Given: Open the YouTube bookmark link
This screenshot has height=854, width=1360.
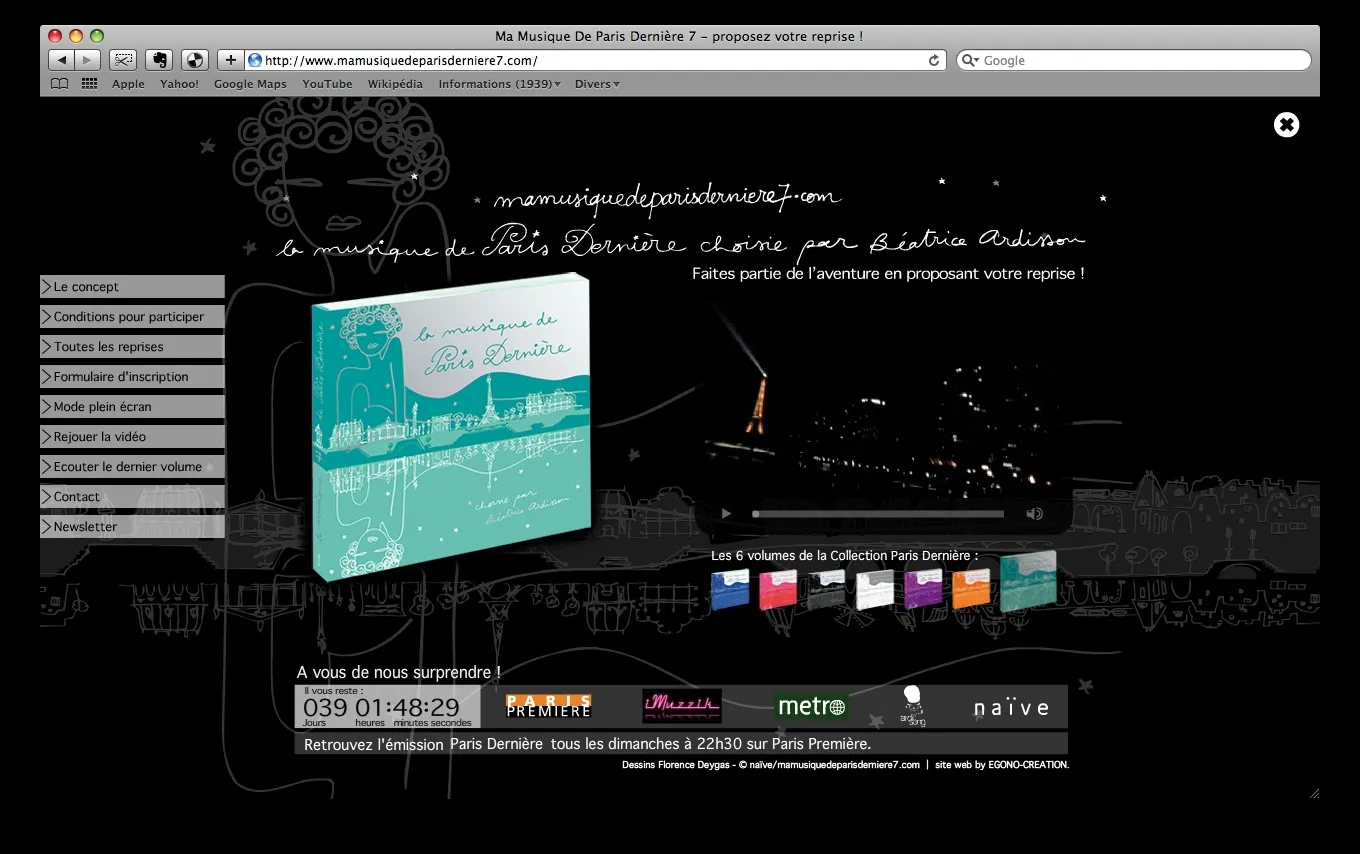Looking at the screenshot, I should click(x=327, y=84).
